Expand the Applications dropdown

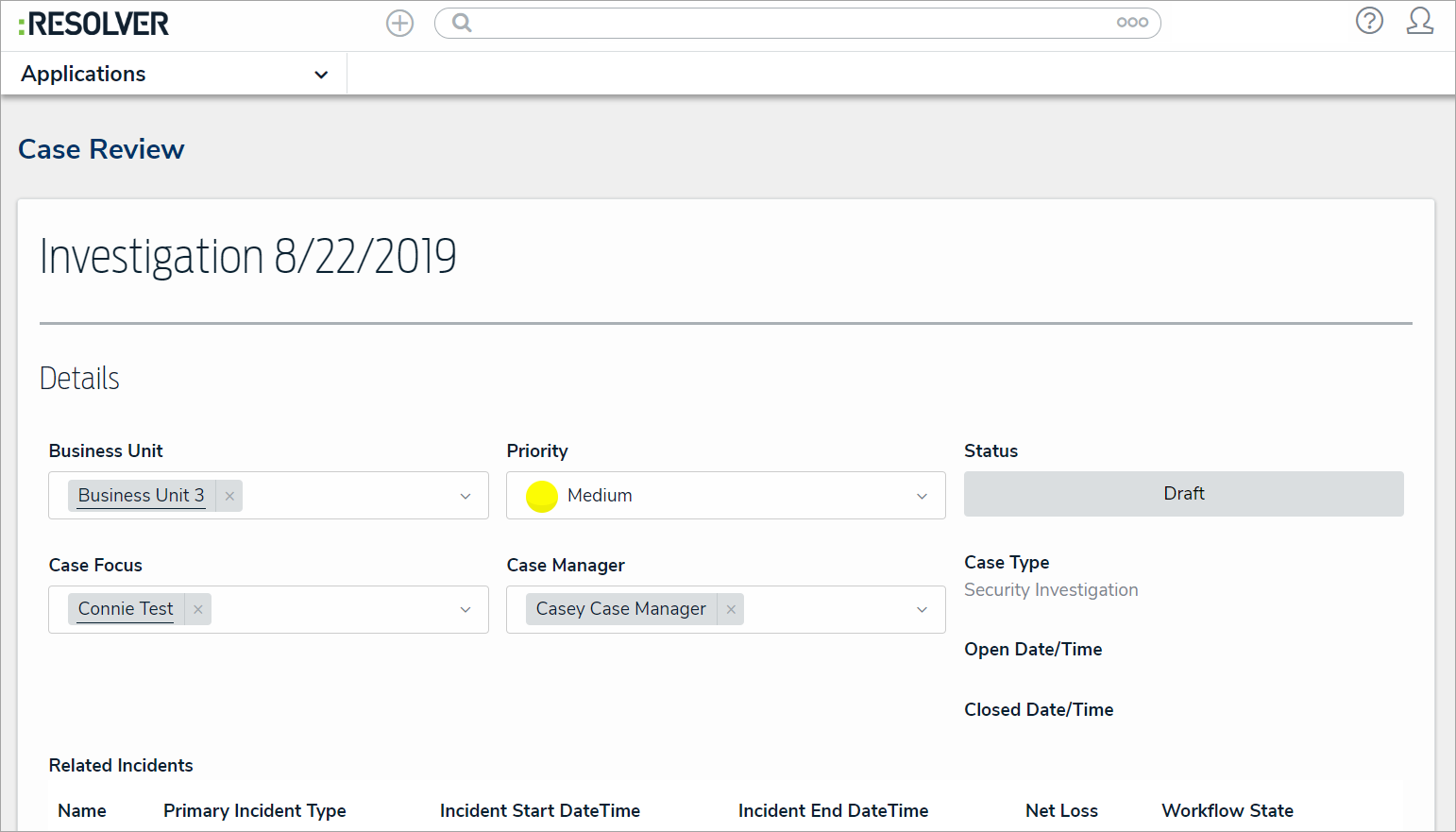pos(321,75)
